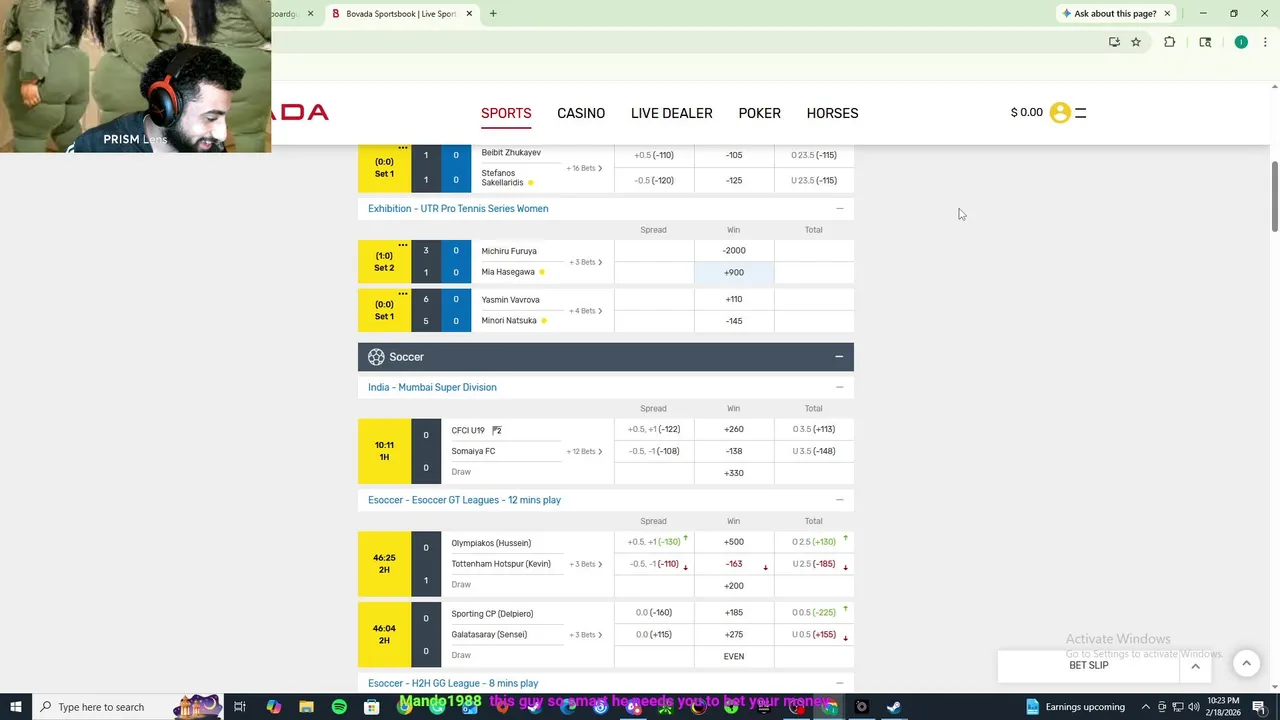Expand +16 Bets for Zhukayev match
The height and width of the screenshot is (720, 1280).
(x=585, y=168)
